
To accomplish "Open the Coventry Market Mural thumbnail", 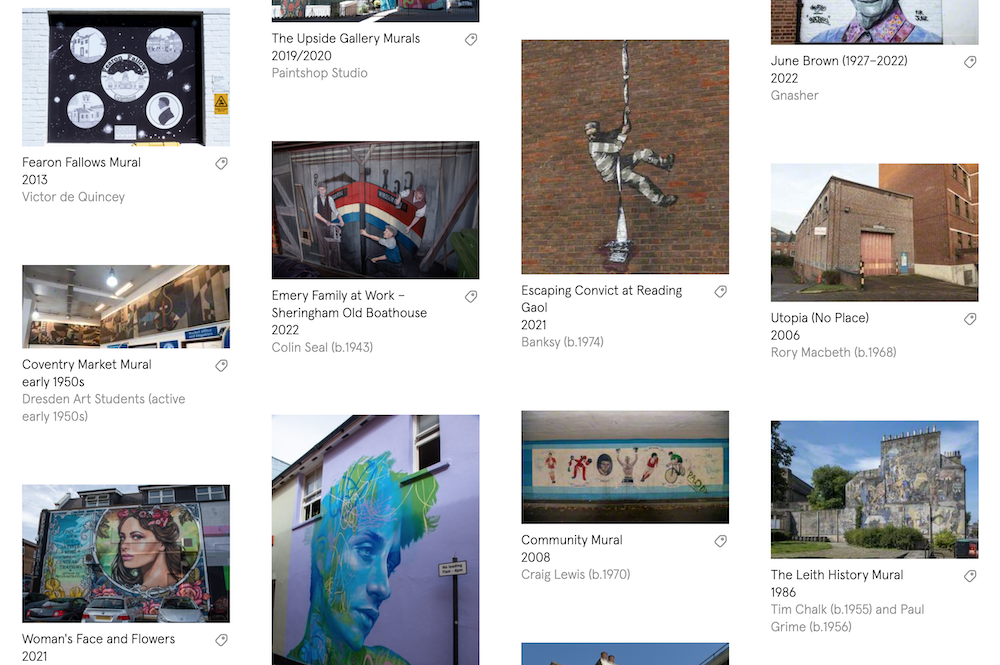I will click(126, 307).
